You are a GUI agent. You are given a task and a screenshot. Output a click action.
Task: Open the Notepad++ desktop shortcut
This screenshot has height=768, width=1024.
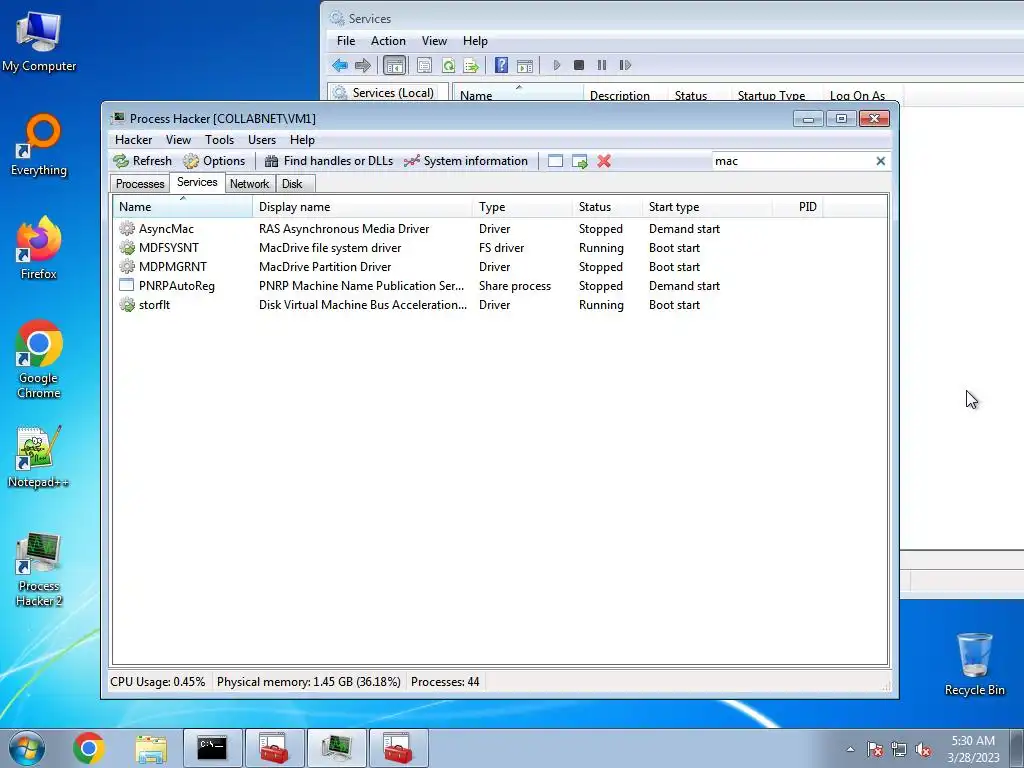point(39,456)
